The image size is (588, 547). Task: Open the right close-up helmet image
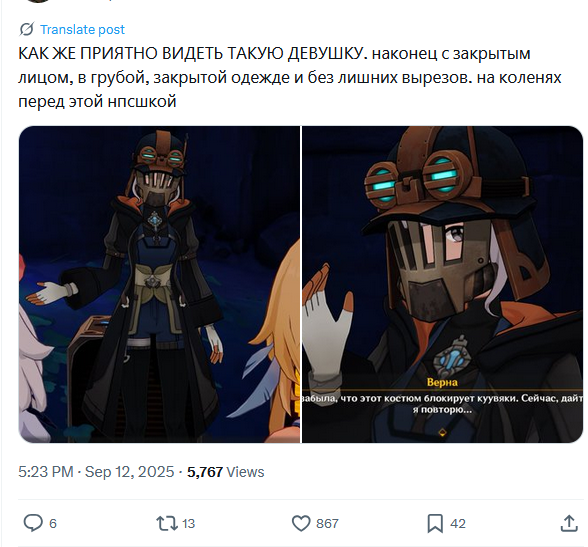tap(442, 284)
